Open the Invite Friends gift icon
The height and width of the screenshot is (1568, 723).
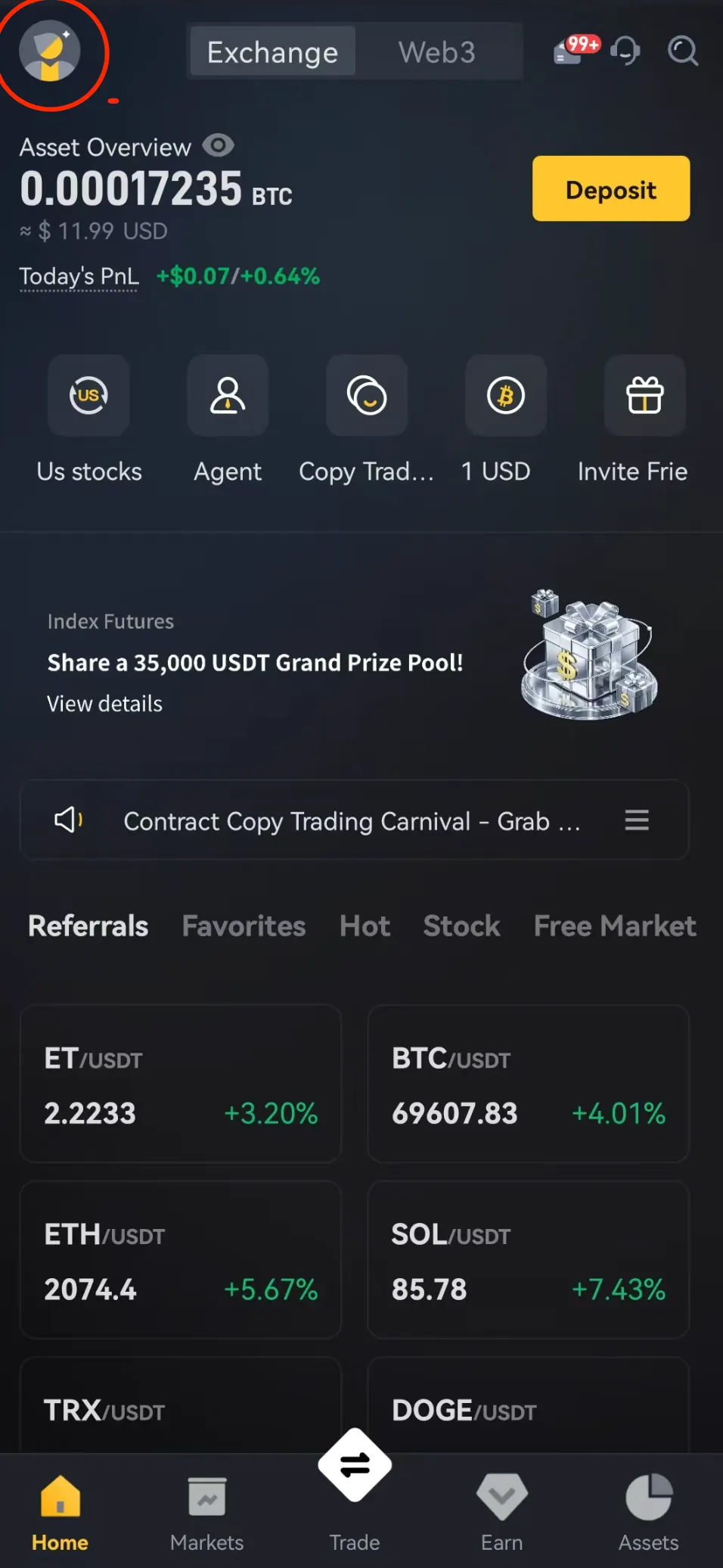(x=644, y=395)
